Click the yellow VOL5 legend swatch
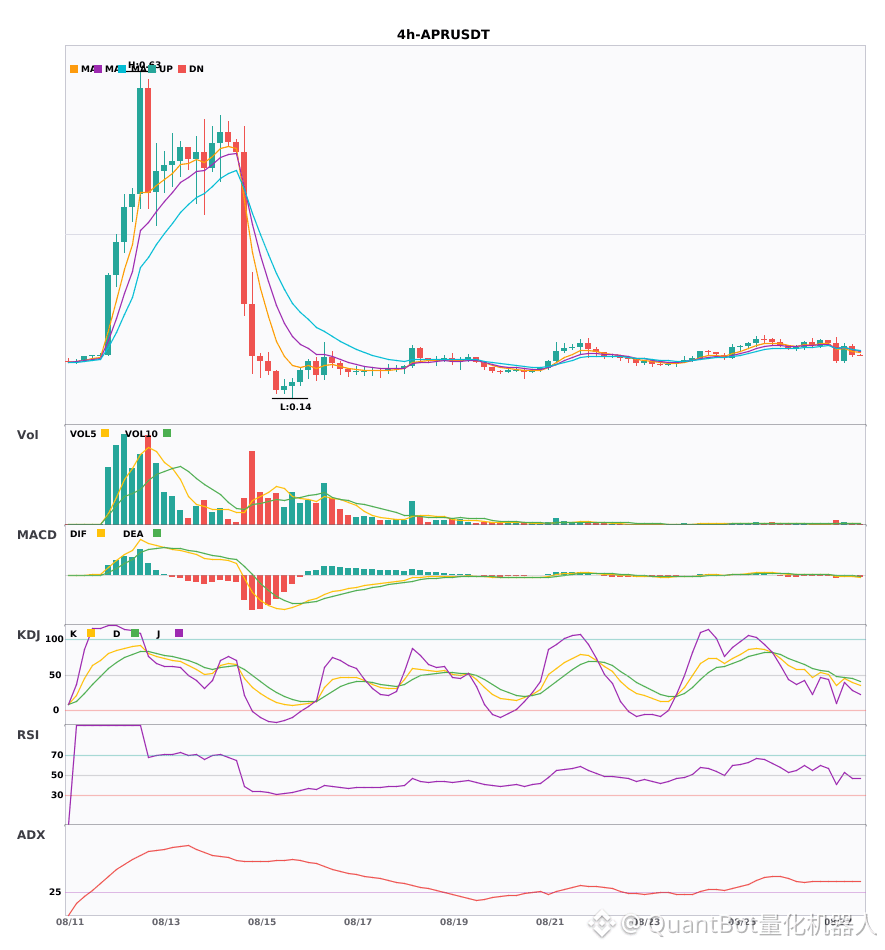Screen dimensions: 885x950 [x=105, y=433]
